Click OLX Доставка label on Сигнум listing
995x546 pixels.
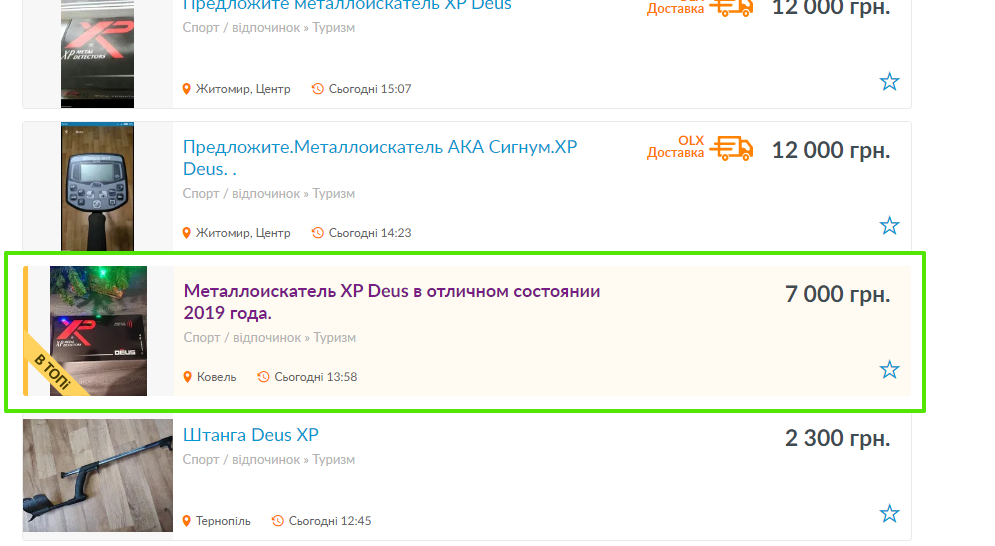pyautogui.click(x=675, y=147)
